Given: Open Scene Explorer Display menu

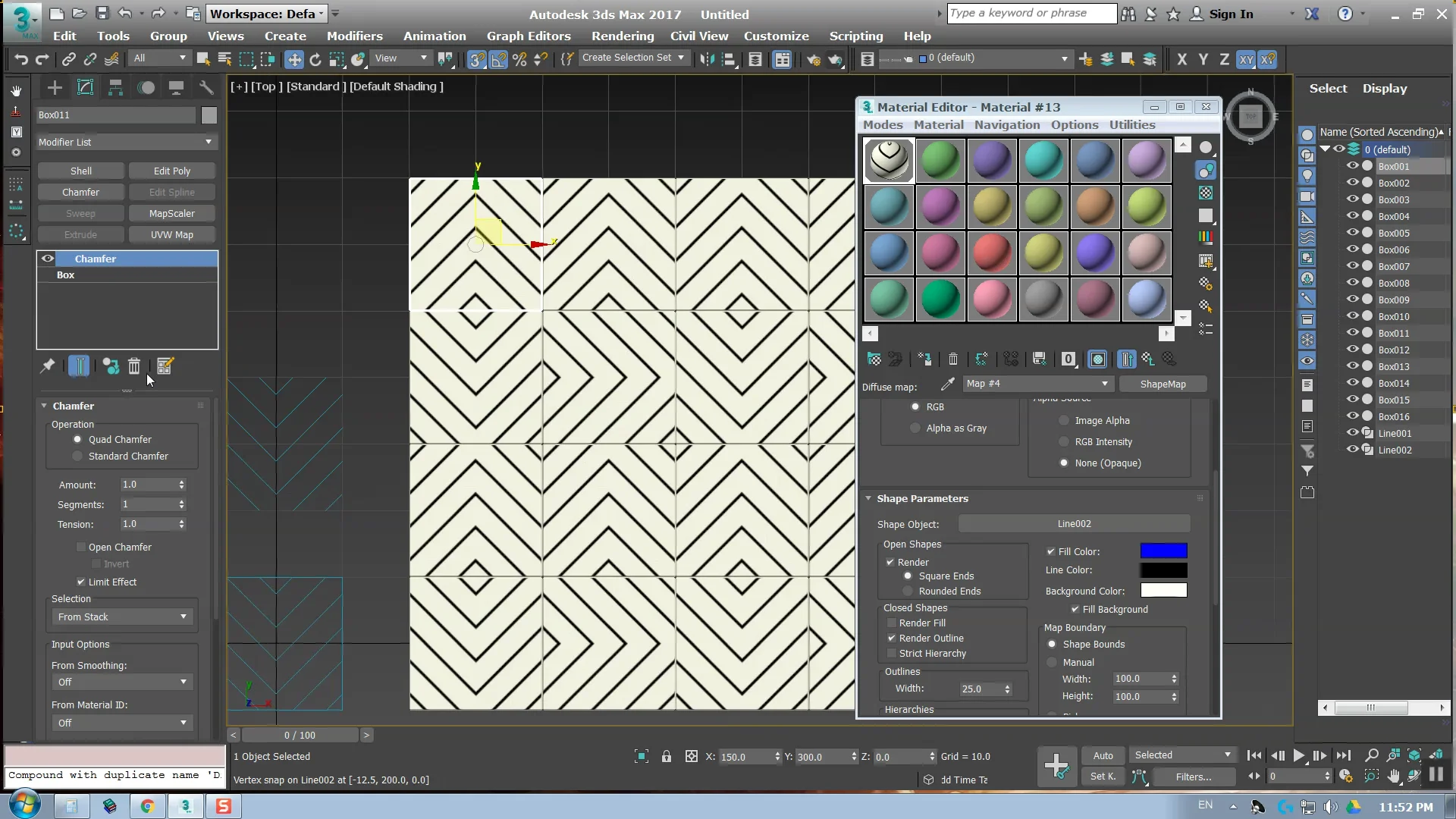Looking at the screenshot, I should [x=1385, y=88].
